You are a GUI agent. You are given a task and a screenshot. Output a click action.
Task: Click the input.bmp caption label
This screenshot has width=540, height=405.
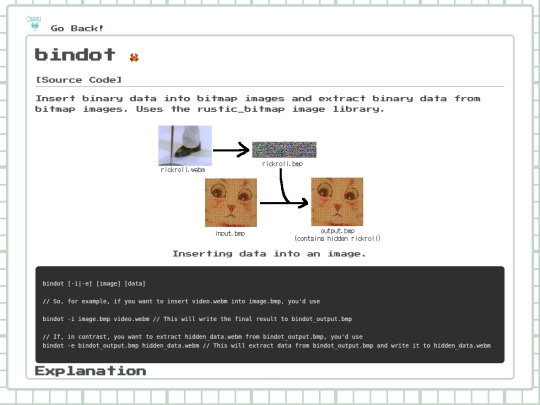point(230,233)
